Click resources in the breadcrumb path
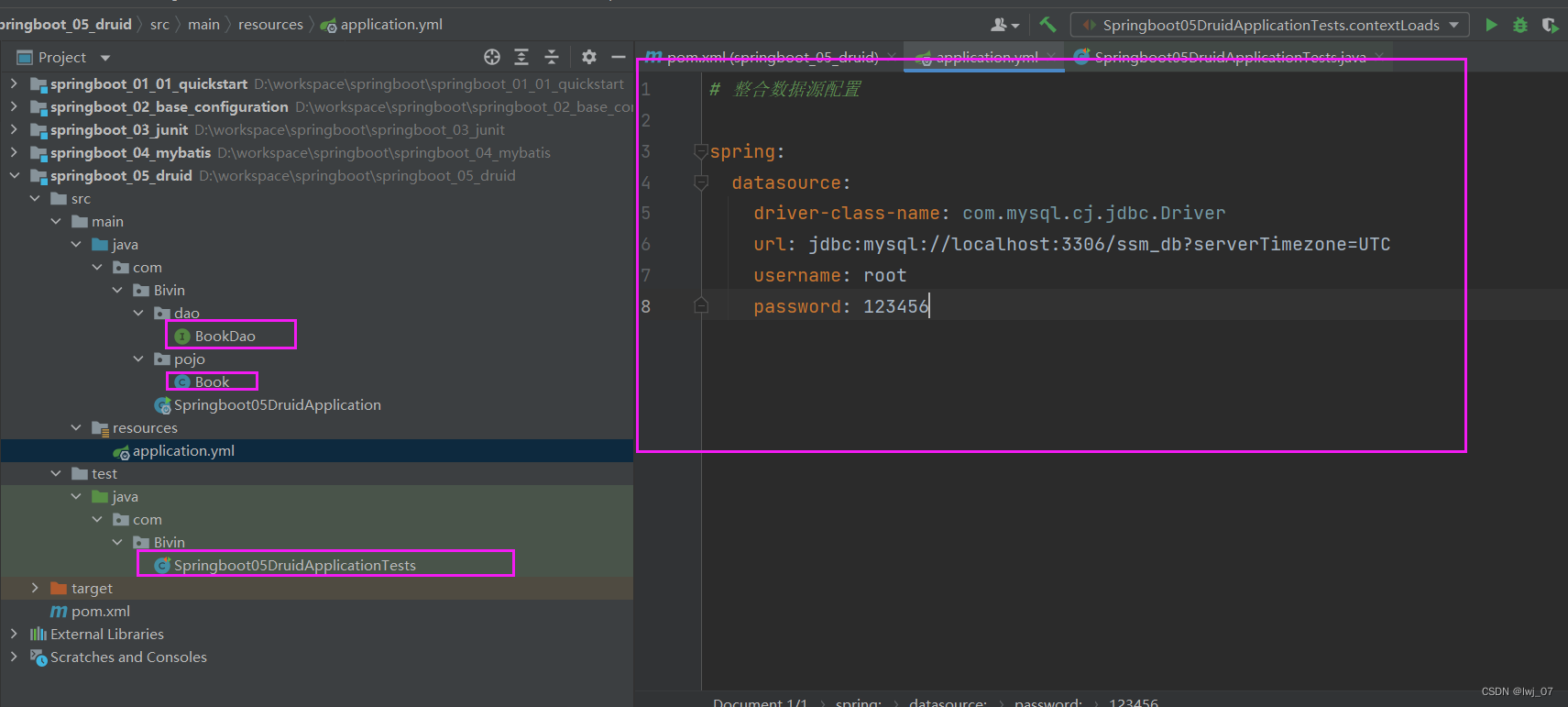The image size is (1568, 707). [x=270, y=25]
